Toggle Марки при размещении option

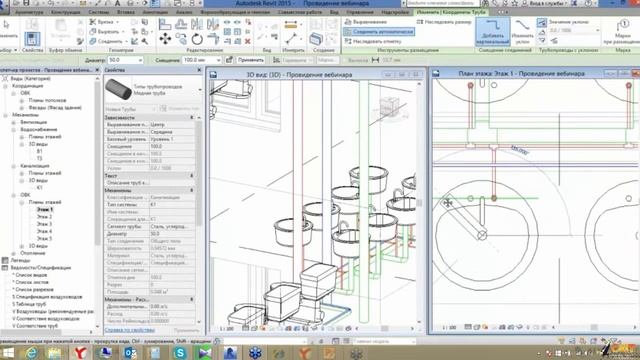[x=622, y=31]
